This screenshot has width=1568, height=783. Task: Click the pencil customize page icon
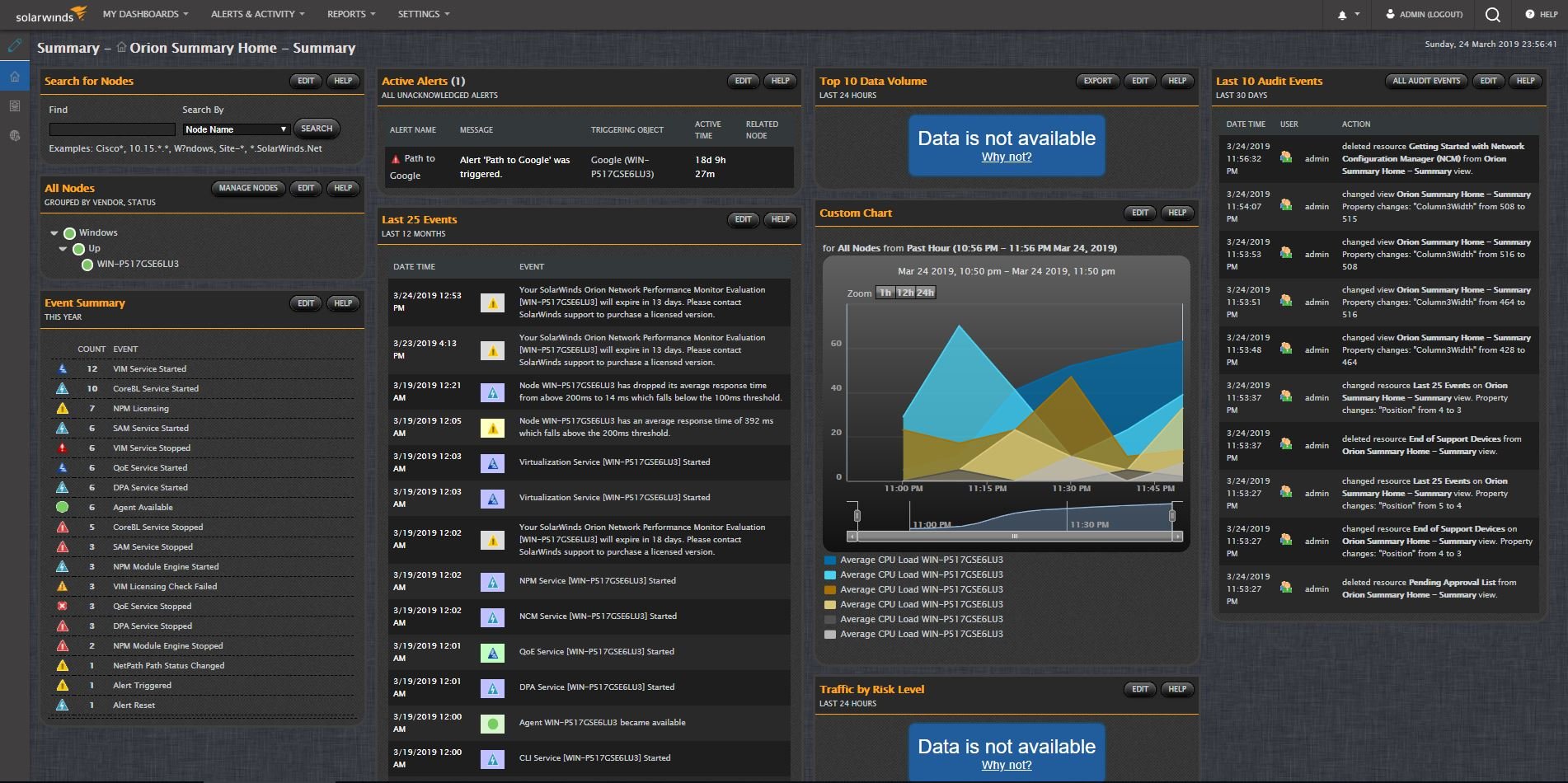14,46
